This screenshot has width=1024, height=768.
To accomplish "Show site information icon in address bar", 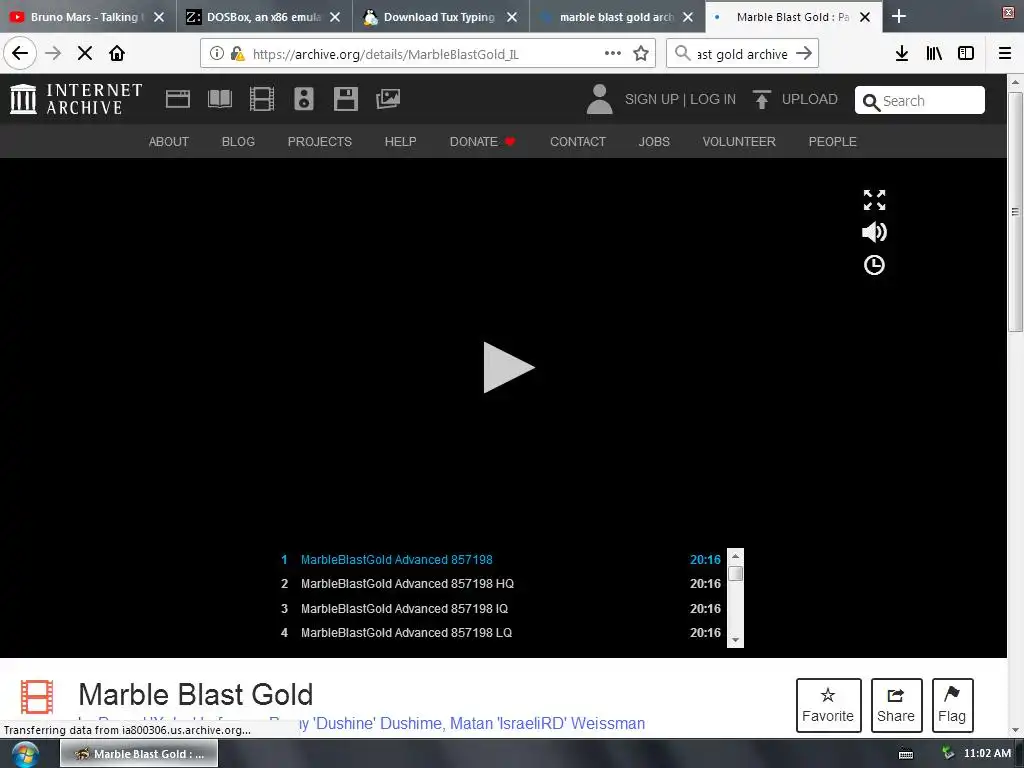I will (x=217, y=54).
